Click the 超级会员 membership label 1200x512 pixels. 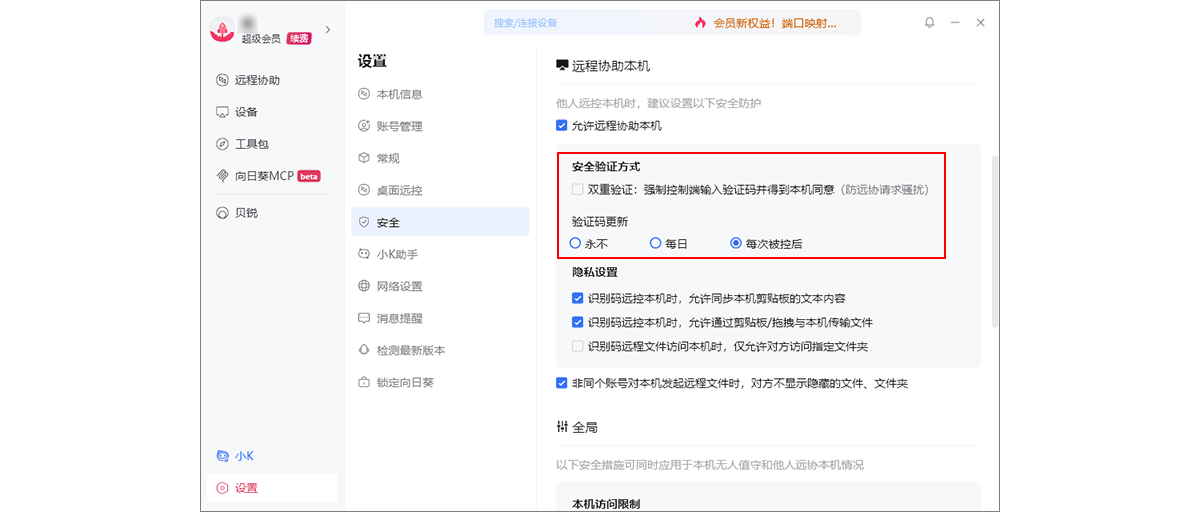(261, 39)
